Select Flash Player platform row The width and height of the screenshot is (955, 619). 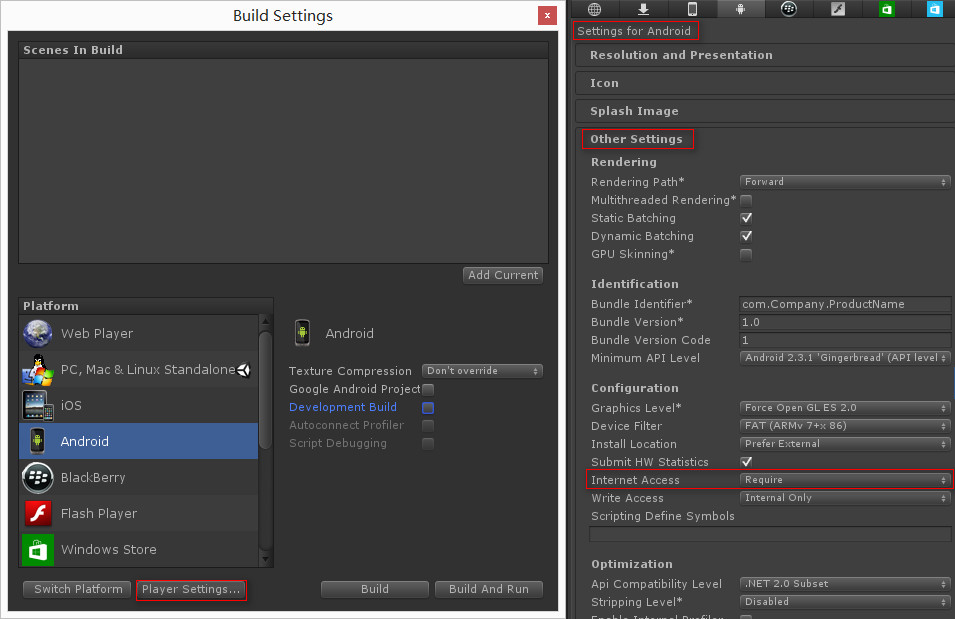tap(139, 513)
